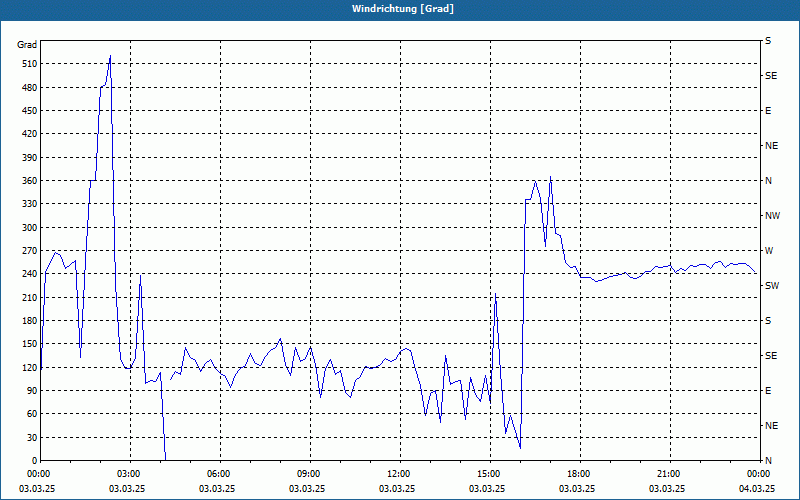Click the 03:00 time axis label
This screenshot has width=800, height=500.
point(128,473)
